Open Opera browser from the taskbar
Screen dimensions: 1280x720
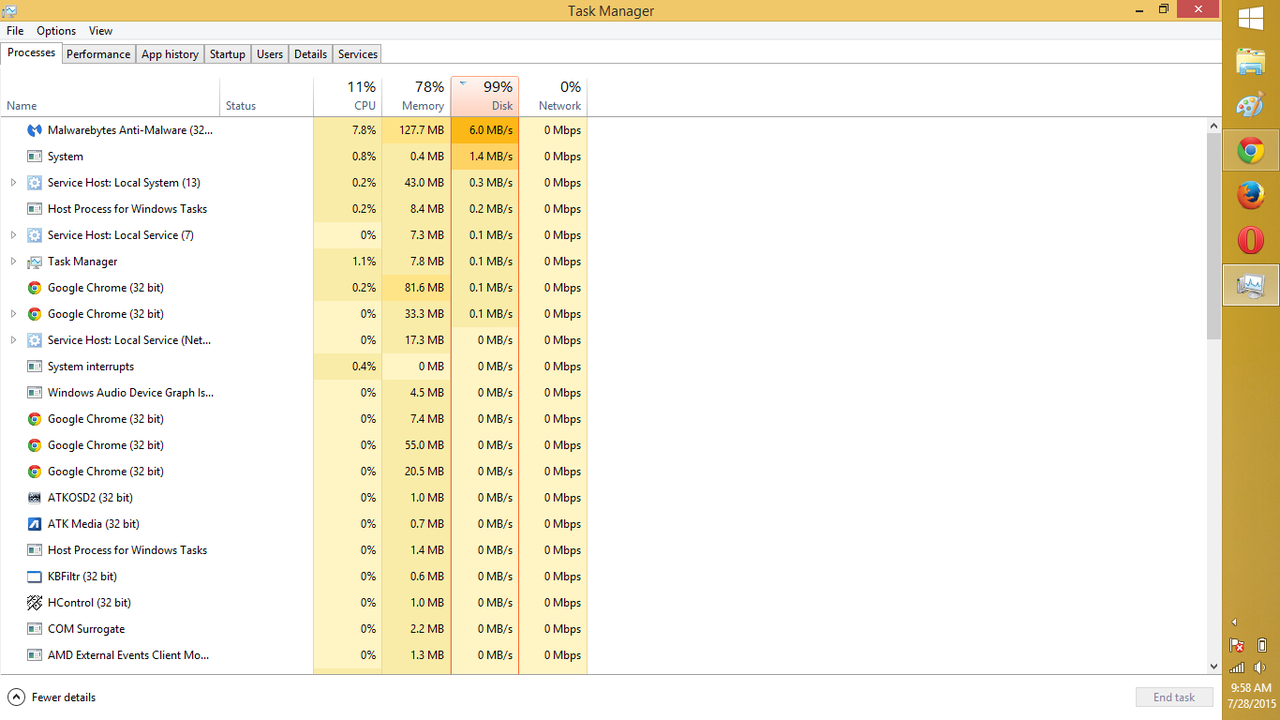[x=1251, y=240]
